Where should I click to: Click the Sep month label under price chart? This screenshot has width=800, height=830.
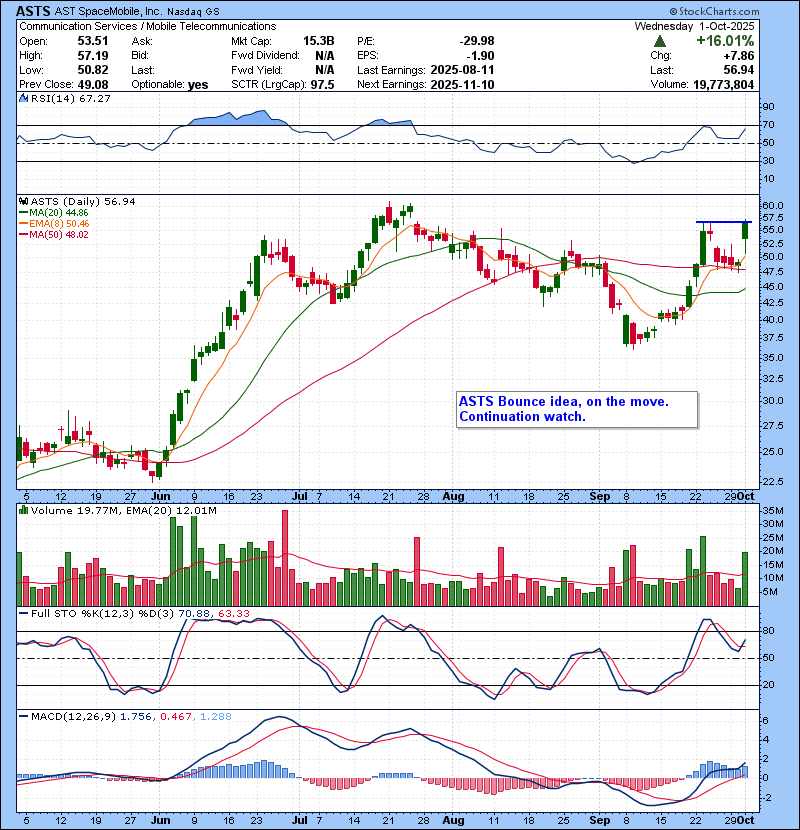click(x=599, y=497)
